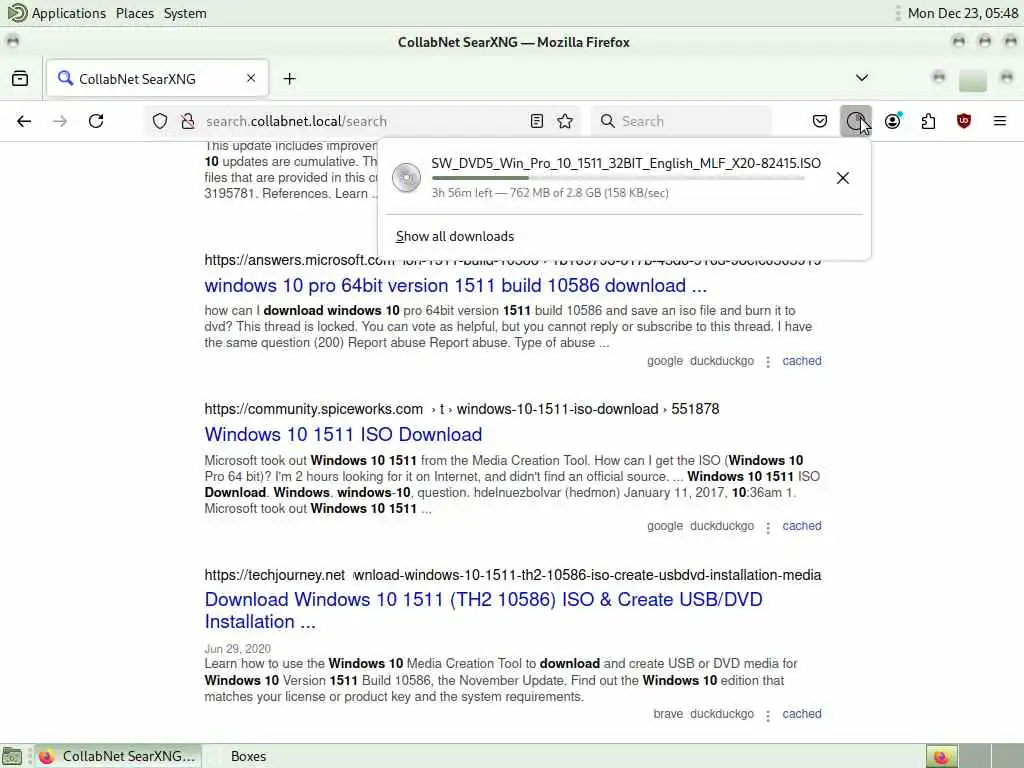Open cached link for techjourney result

[802, 714]
